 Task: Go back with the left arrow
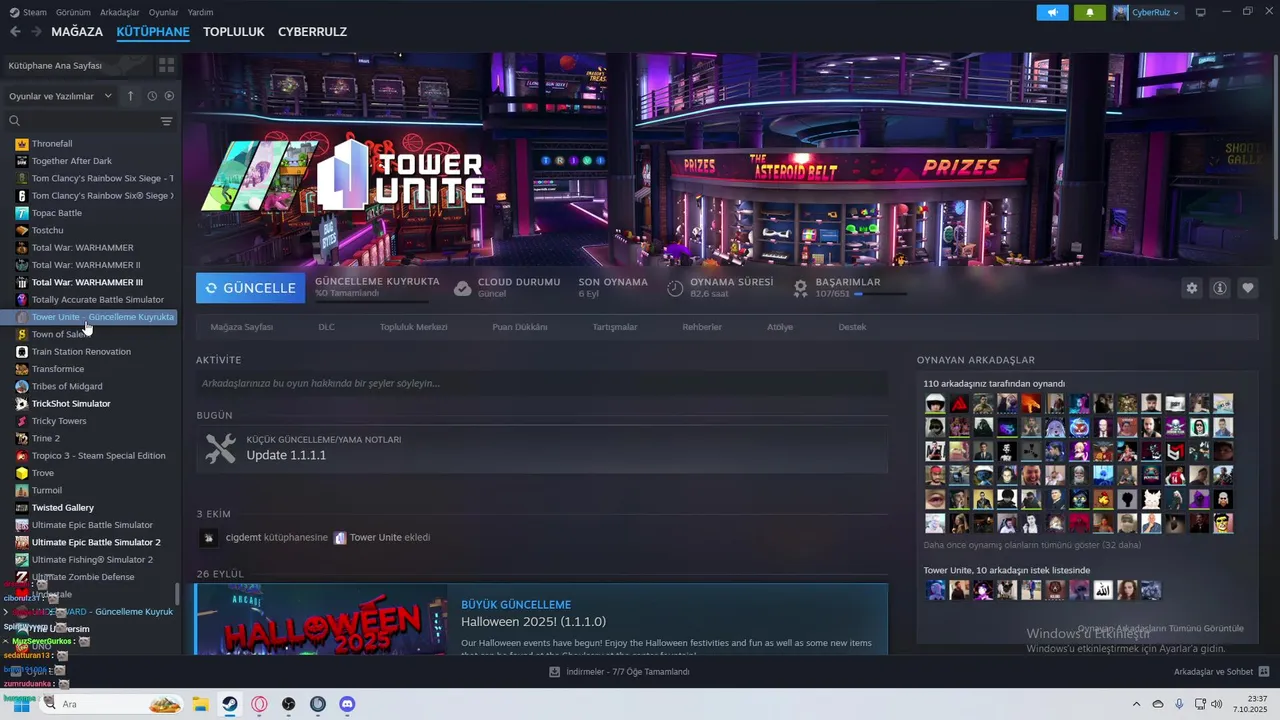(15, 32)
